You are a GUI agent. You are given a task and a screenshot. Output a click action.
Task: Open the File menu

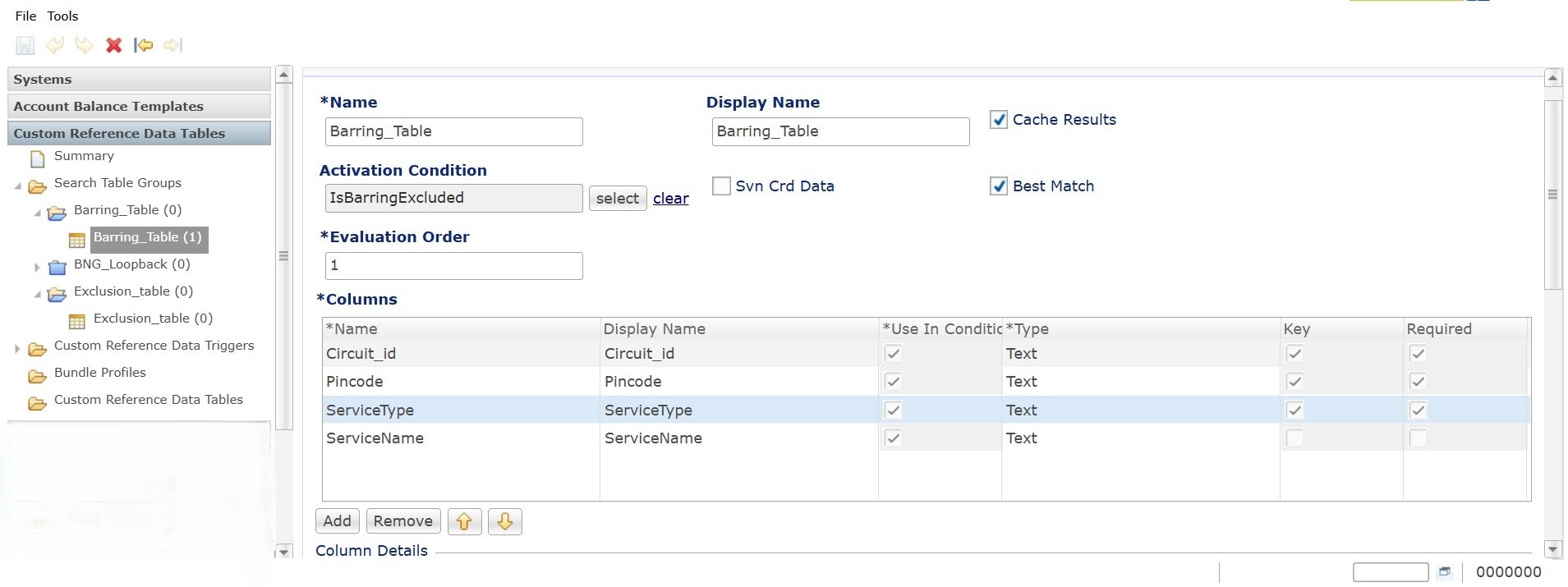pyautogui.click(x=25, y=16)
